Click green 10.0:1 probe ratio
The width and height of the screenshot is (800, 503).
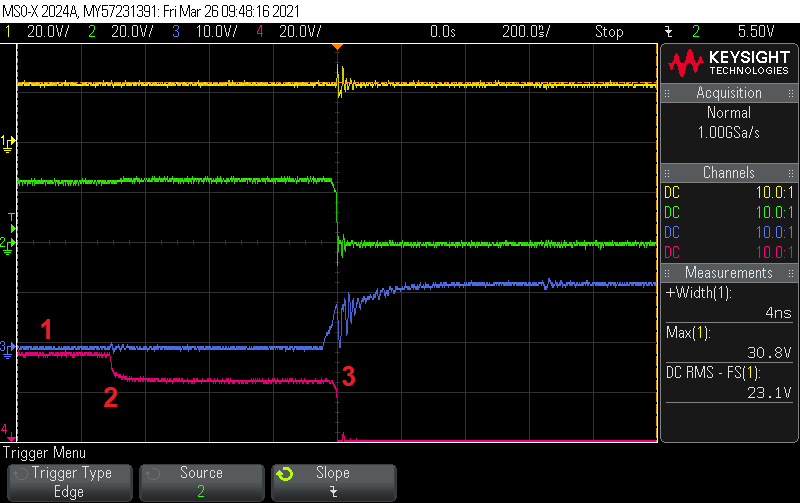[774, 213]
